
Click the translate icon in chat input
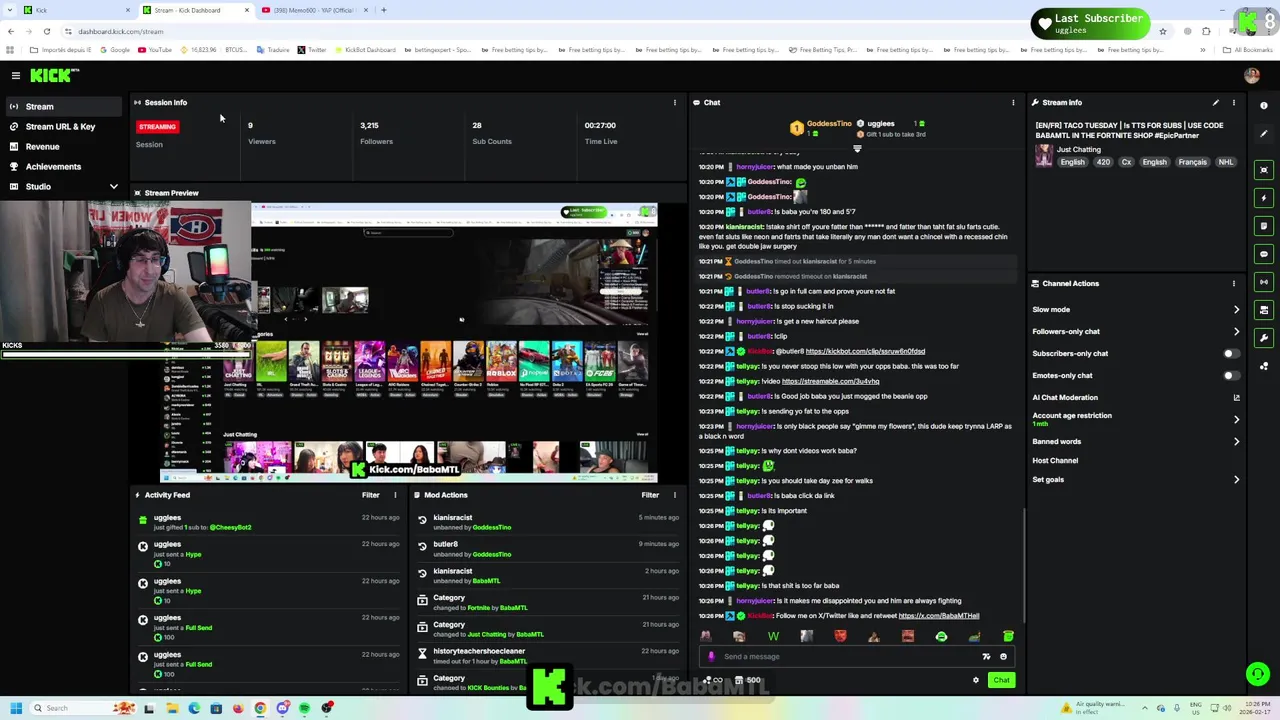pyautogui.click(x=986, y=657)
